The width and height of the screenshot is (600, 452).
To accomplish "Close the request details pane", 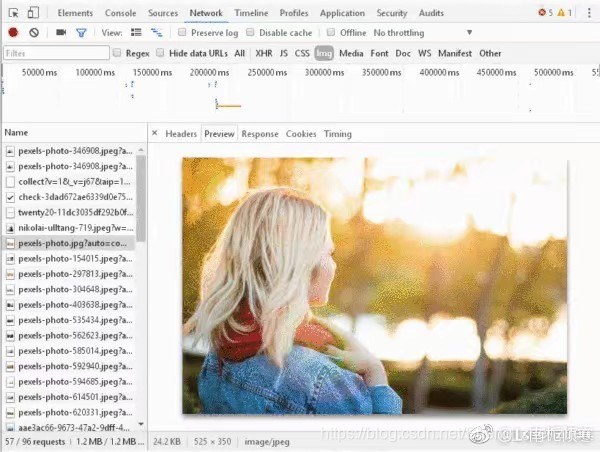I will [x=155, y=133].
